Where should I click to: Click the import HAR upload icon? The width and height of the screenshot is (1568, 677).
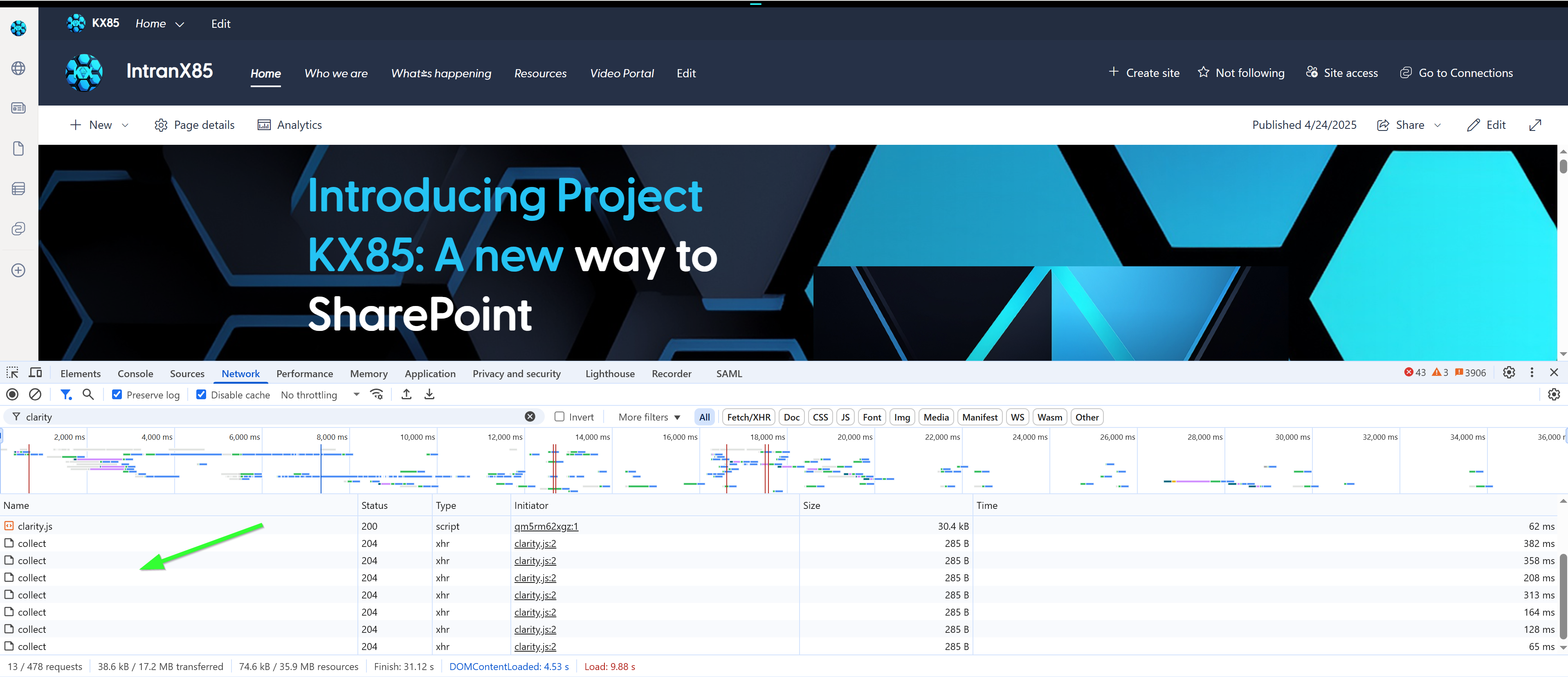coord(407,394)
